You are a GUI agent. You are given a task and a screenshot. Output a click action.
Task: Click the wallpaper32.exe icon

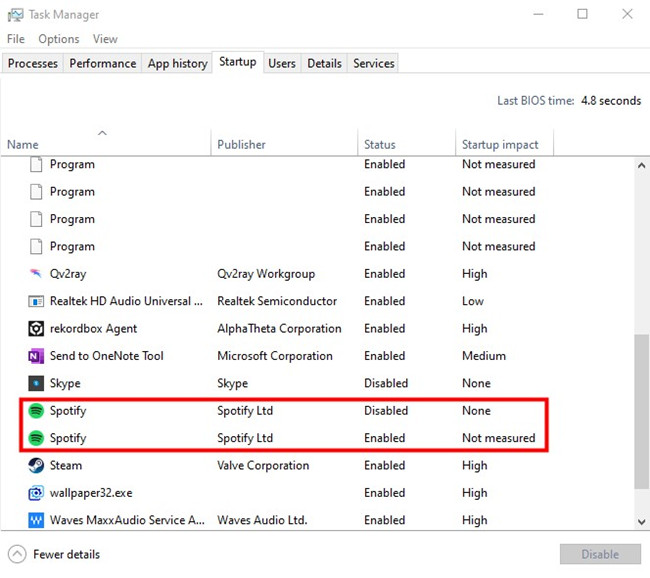point(36,493)
